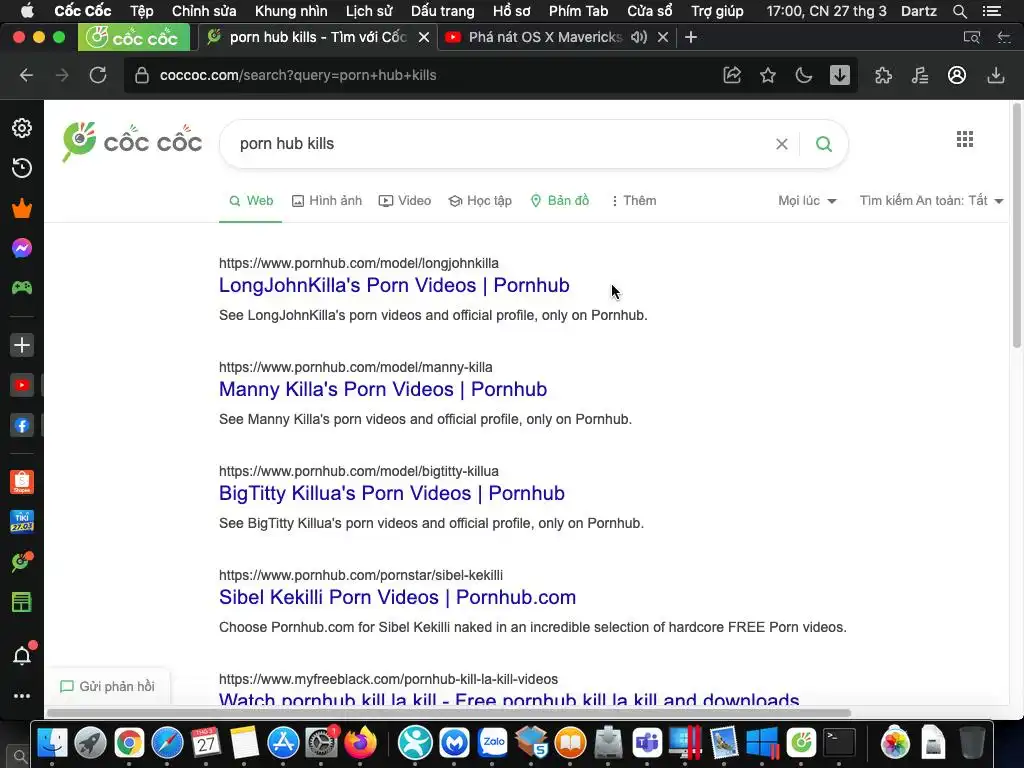Reload the current page
The width and height of the screenshot is (1024, 768).
(x=98, y=75)
